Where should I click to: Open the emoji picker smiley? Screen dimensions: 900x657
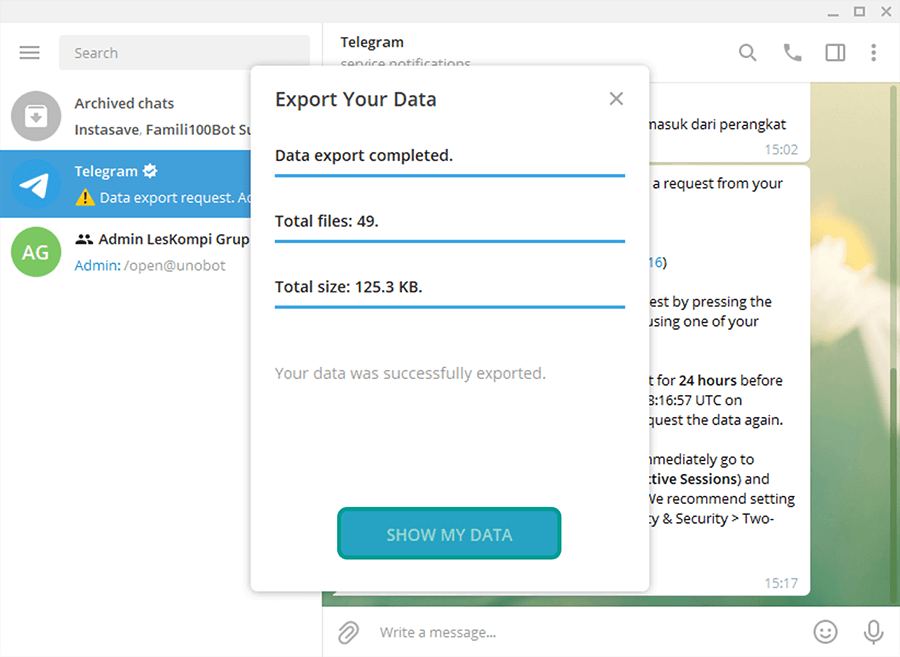pyautogui.click(x=825, y=632)
